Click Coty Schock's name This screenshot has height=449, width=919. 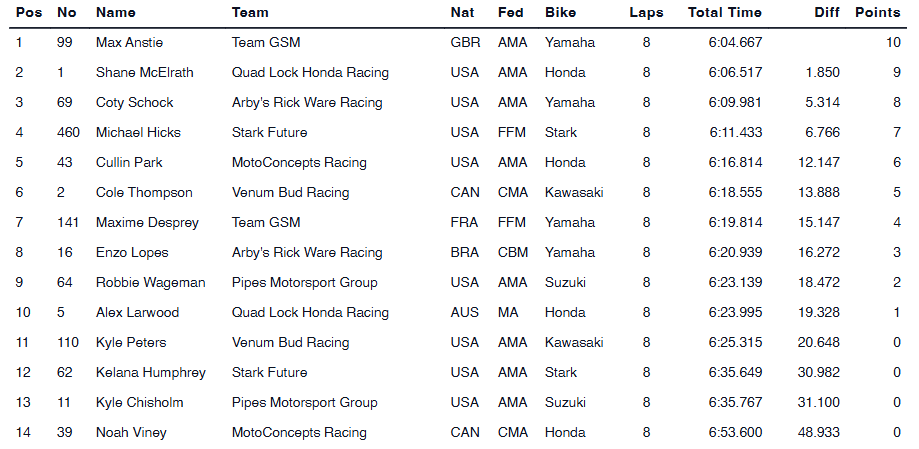(x=134, y=103)
